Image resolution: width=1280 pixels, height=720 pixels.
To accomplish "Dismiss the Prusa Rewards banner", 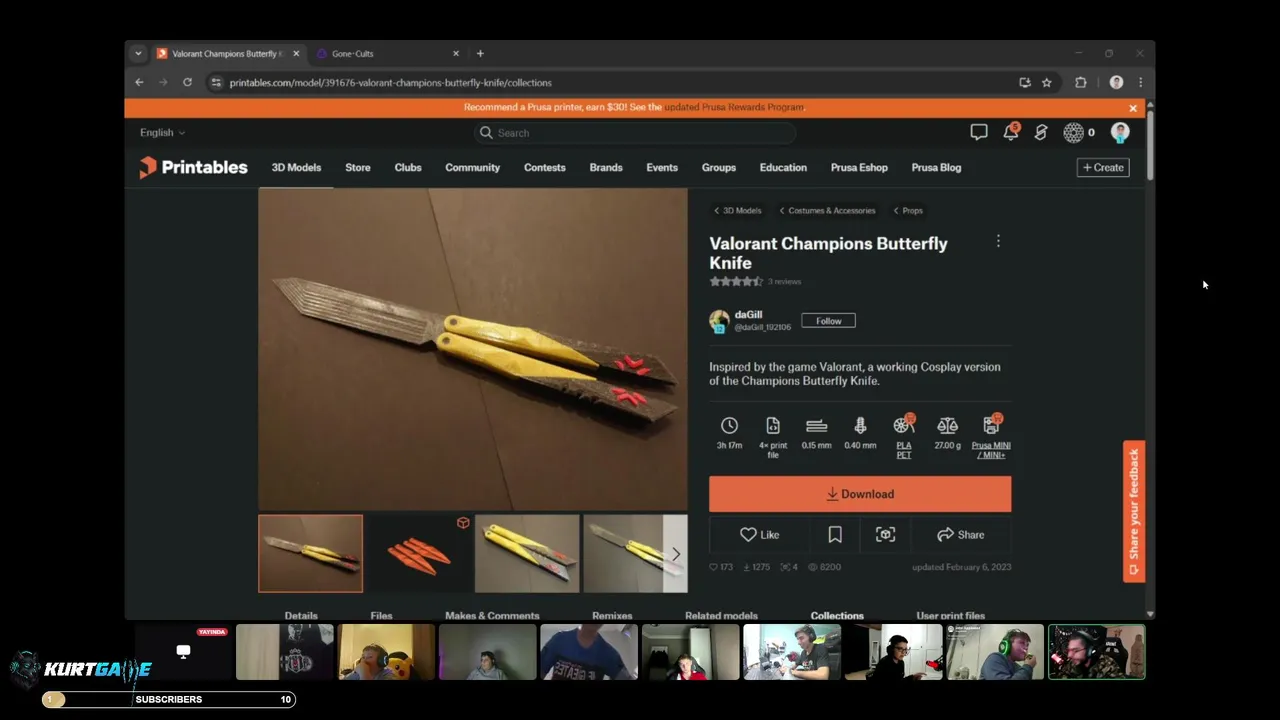I will [1133, 108].
